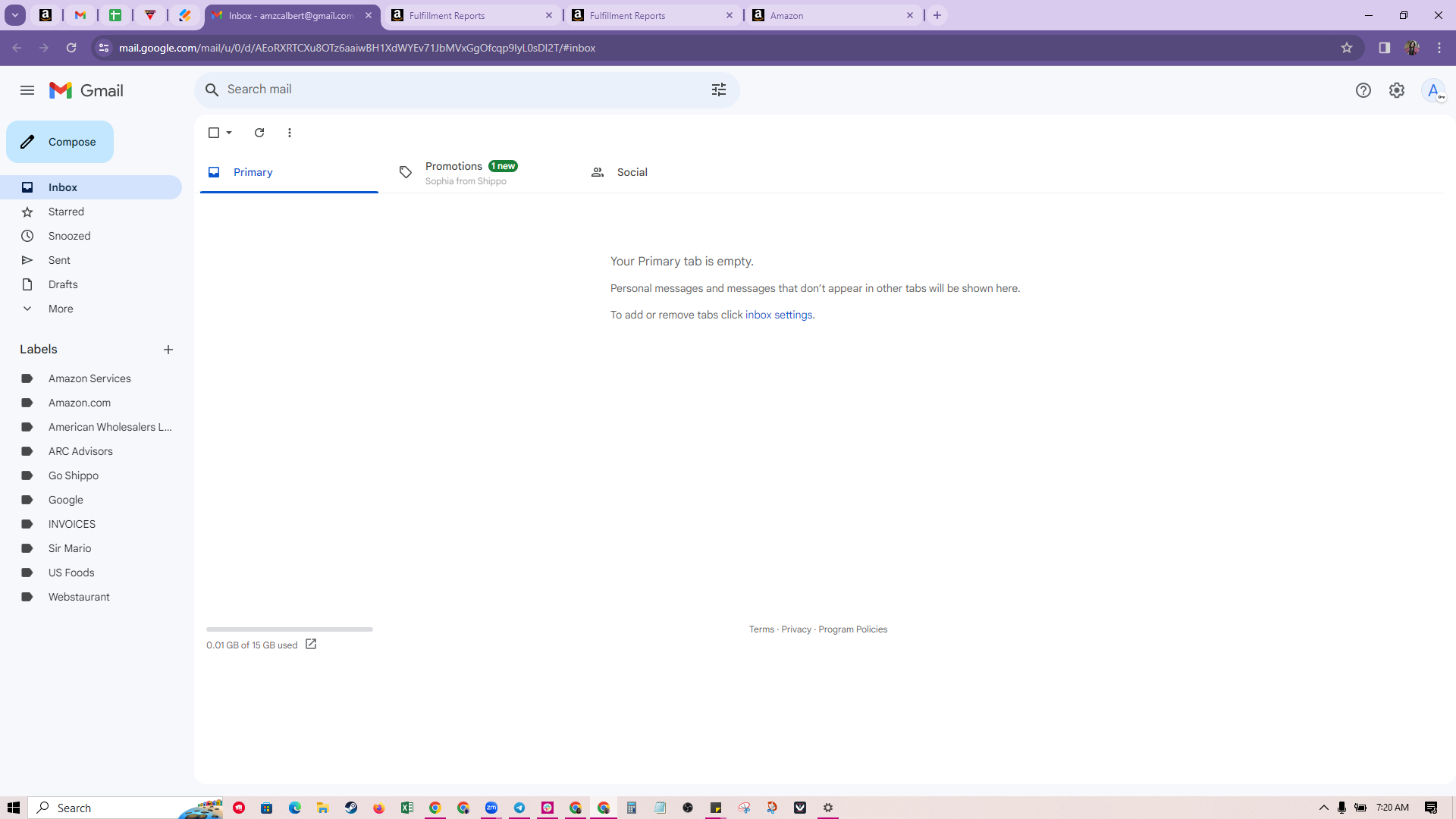Open Zoom from the taskbar
Image resolution: width=1456 pixels, height=819 pixels.
tap(491, 808)
